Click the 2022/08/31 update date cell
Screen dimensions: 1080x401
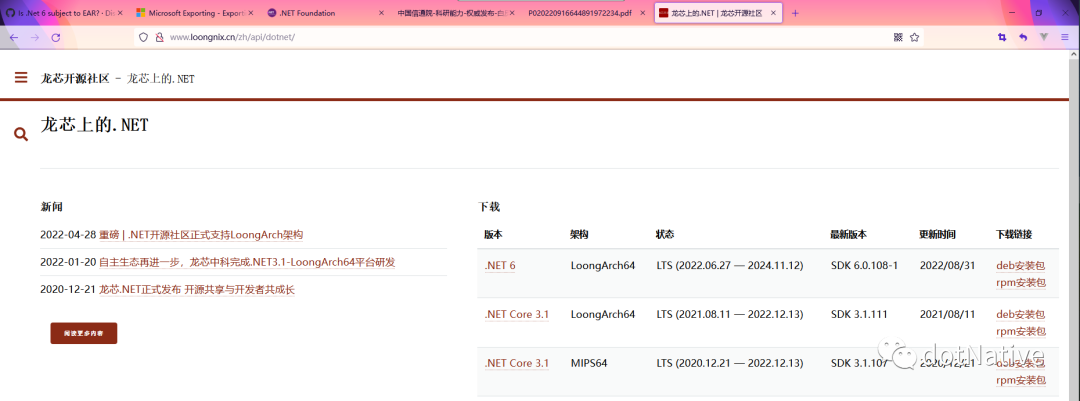pyautogui.click(x=947, y=265)
